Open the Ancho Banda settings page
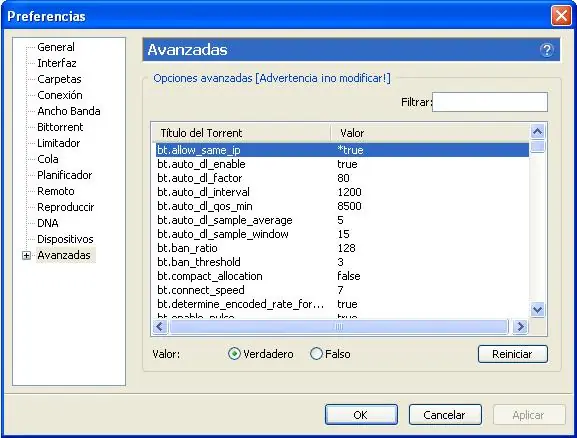This screenshot has height=438, width=577. [x=69, y=111]
